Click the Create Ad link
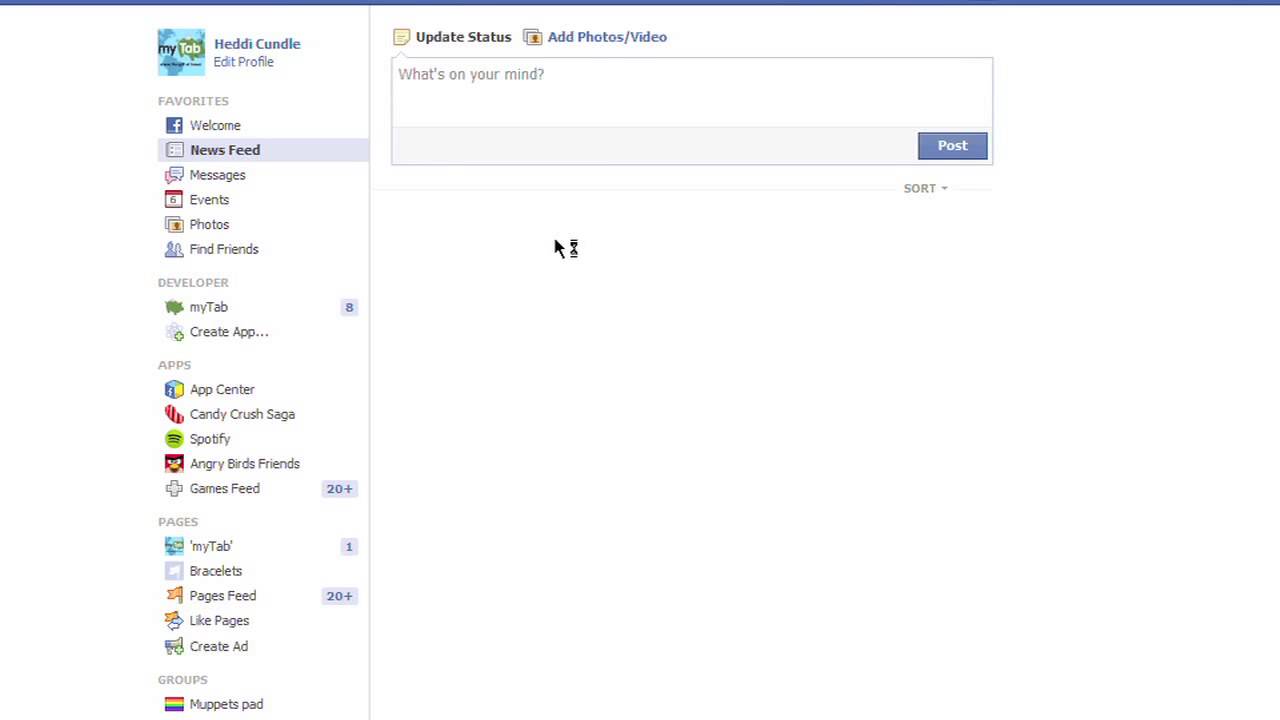This screenshot has width=1280, height=720. (x=219, y=646)
